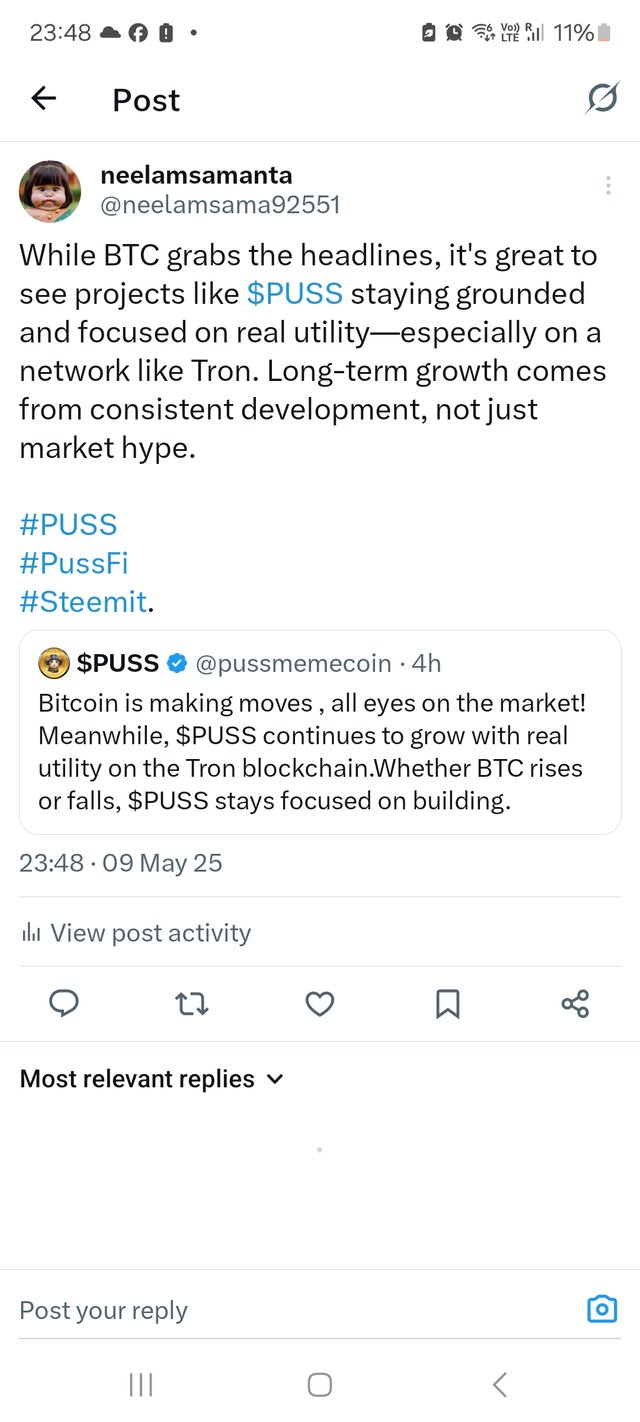
Task: Open the #PUSS hashtag
Action: (x=68, y=525)
